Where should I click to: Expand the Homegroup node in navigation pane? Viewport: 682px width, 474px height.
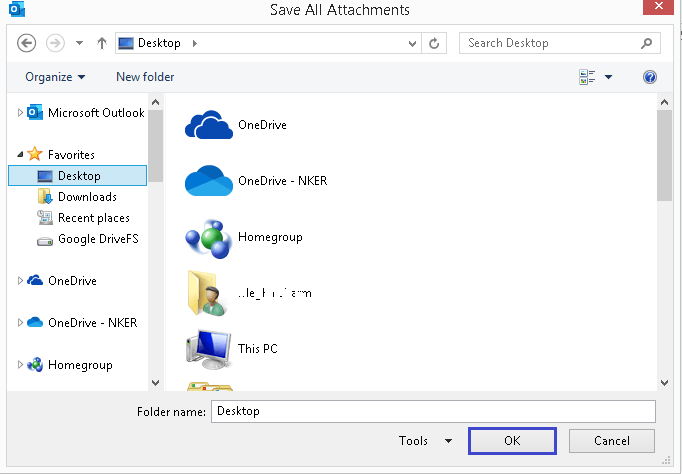[x=20, y=365]
